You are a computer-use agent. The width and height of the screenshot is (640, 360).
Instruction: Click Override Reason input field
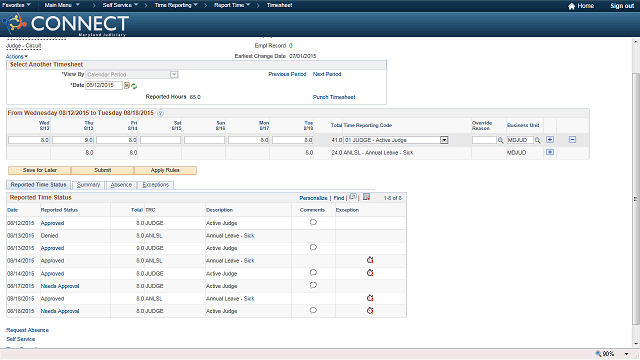[484, 140]
